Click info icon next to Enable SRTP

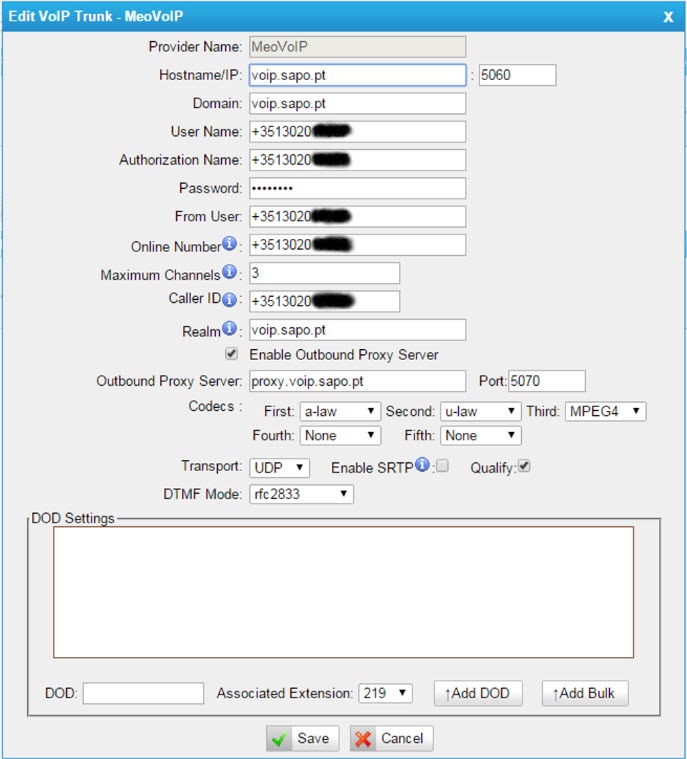(x=423, y=466)
